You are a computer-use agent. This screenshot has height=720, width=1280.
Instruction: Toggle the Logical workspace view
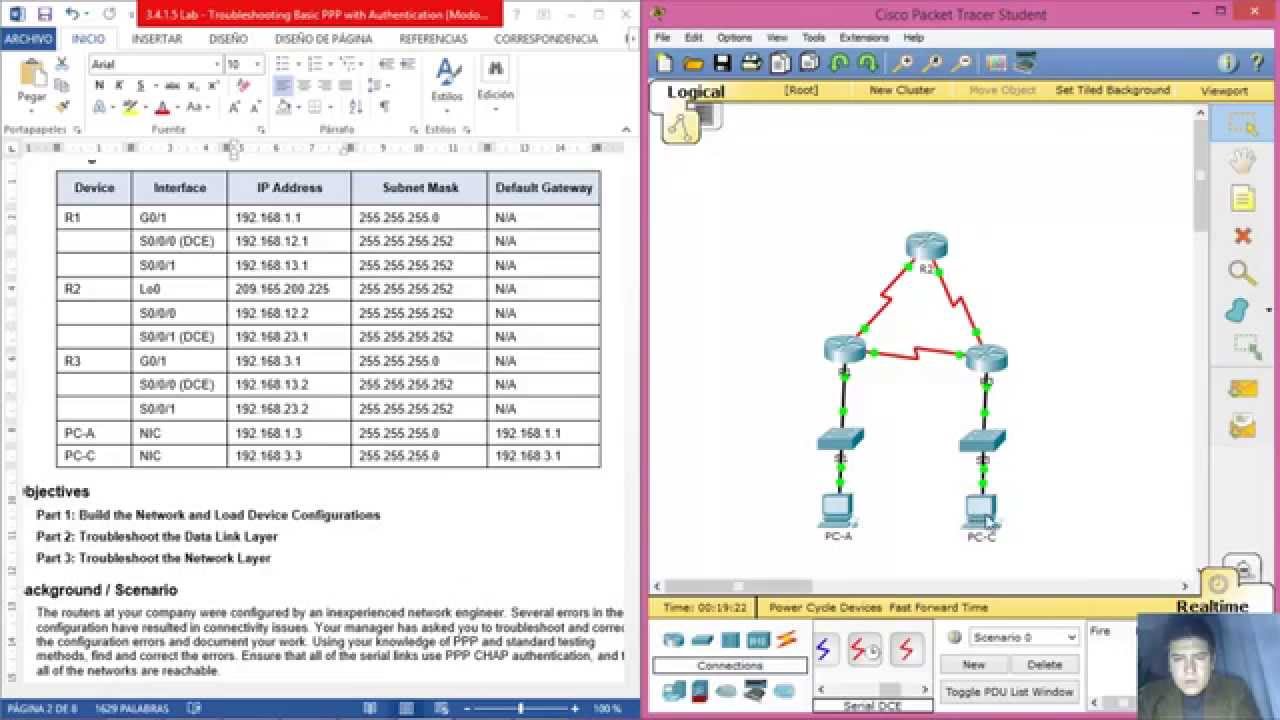coord(695,92)
